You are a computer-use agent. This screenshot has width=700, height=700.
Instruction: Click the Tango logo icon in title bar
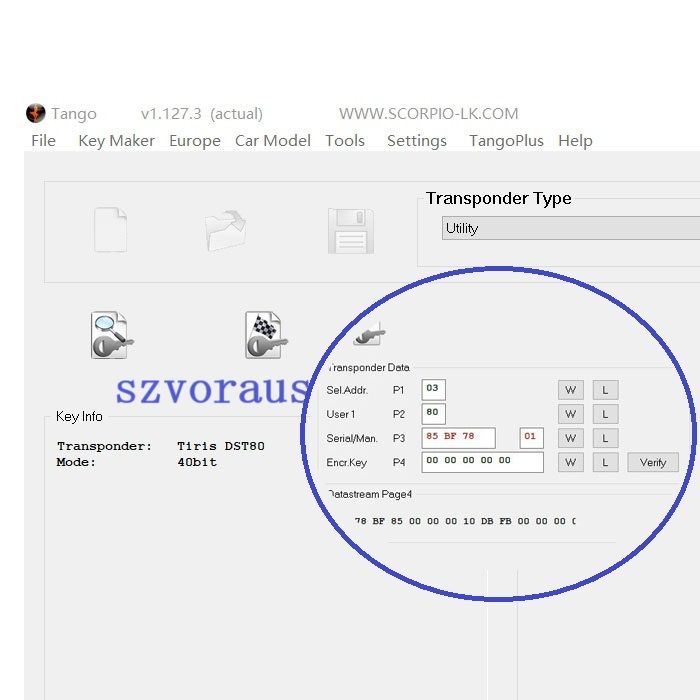[36, 113]
